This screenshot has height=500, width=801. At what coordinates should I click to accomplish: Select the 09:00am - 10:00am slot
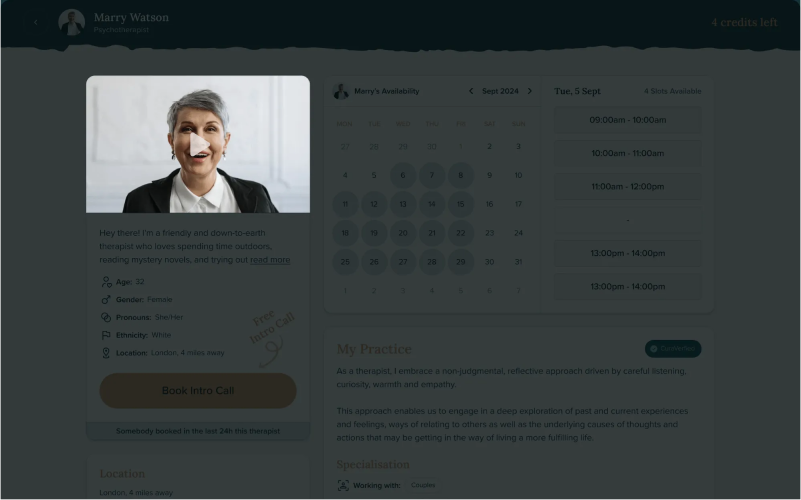tap(627, 120)
